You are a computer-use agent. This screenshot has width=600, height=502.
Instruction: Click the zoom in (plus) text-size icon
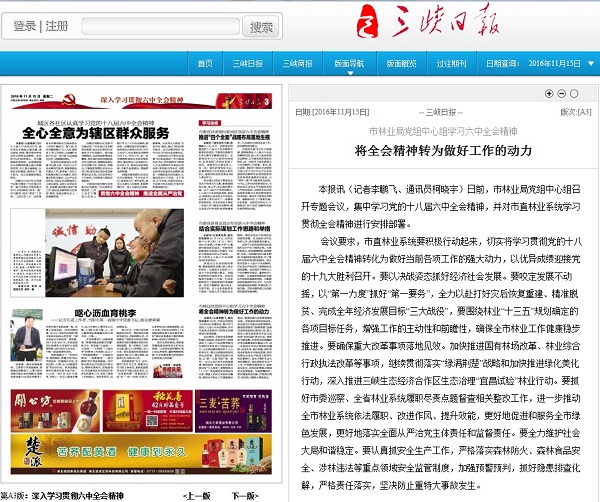click(x=549, y=93)
